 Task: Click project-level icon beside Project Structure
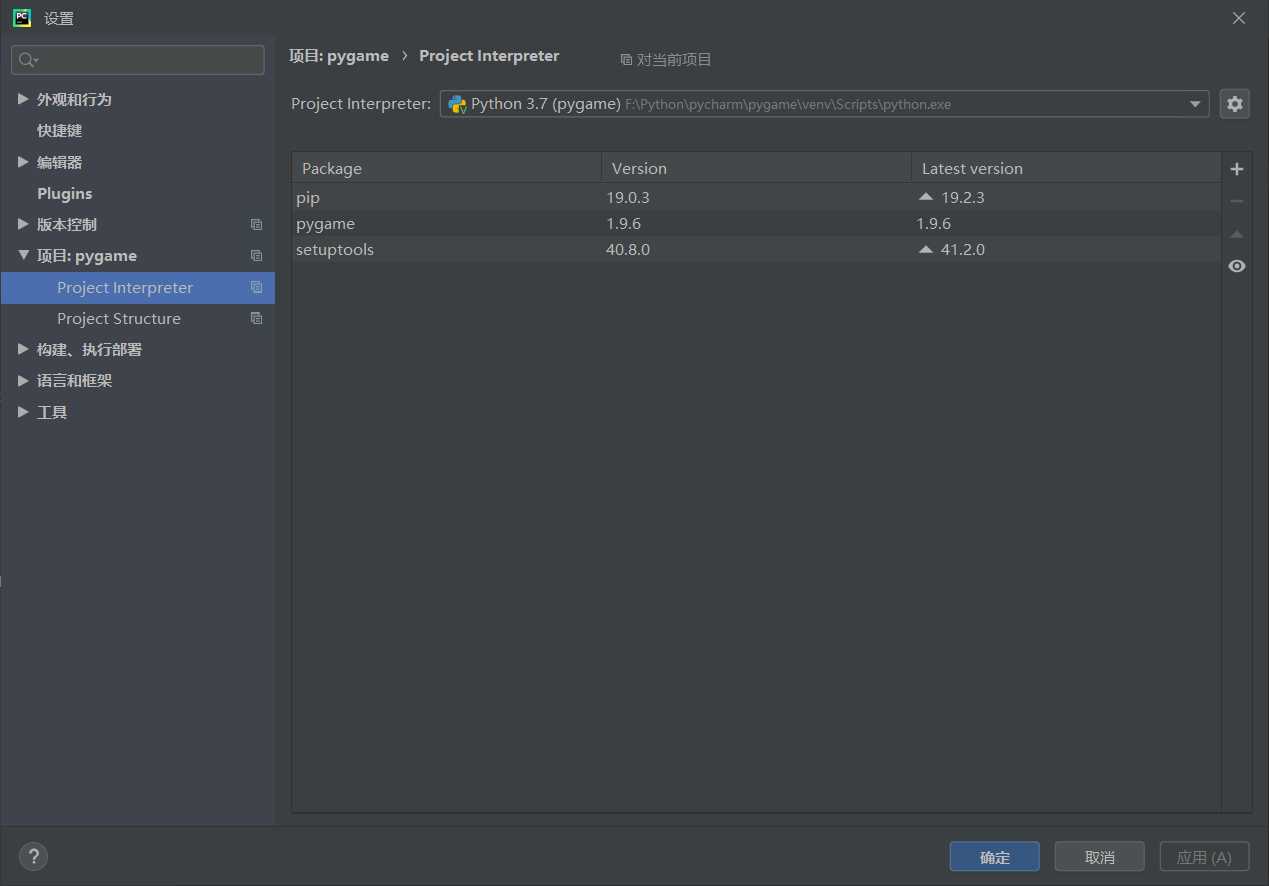pyautogui.click(x=256, y=318)
